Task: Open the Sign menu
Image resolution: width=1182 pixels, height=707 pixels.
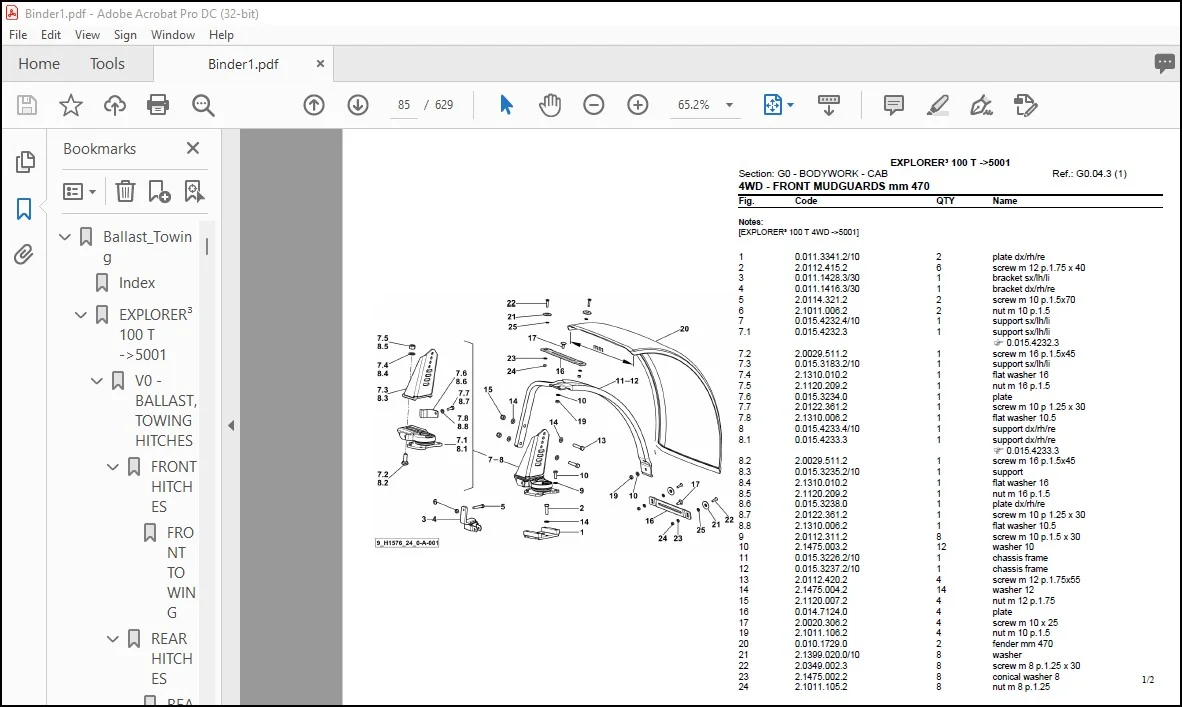Action: click(125, 35)
